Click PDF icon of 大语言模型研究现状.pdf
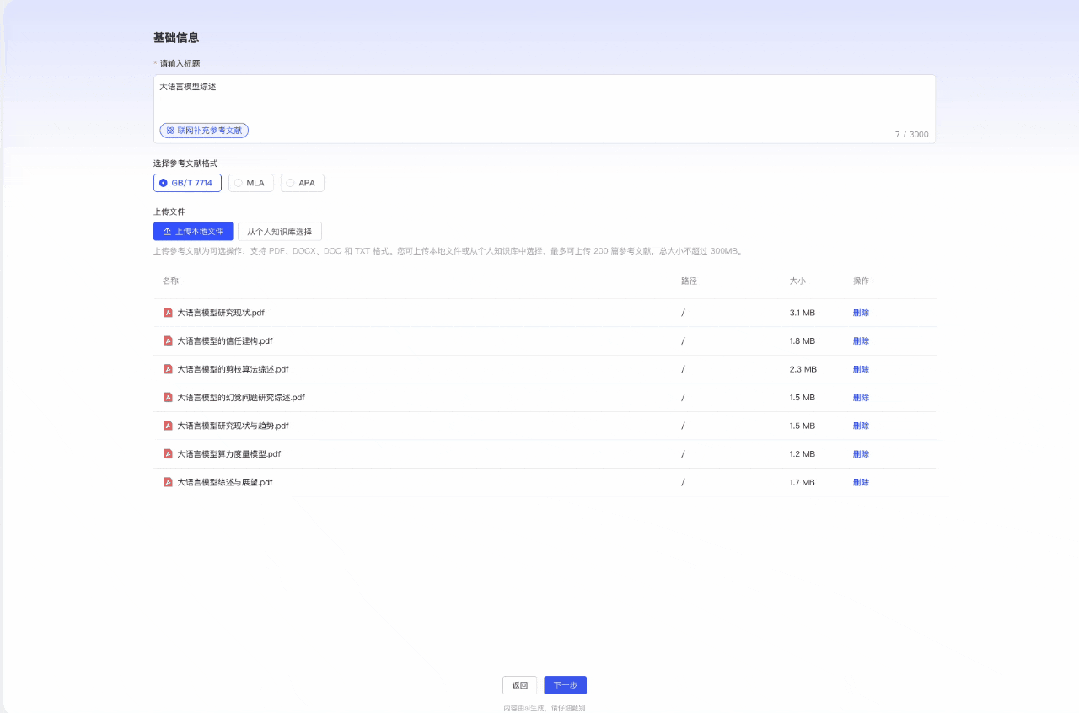The image size is (1079, 713). pyautogui.click(x=168, y=312)
